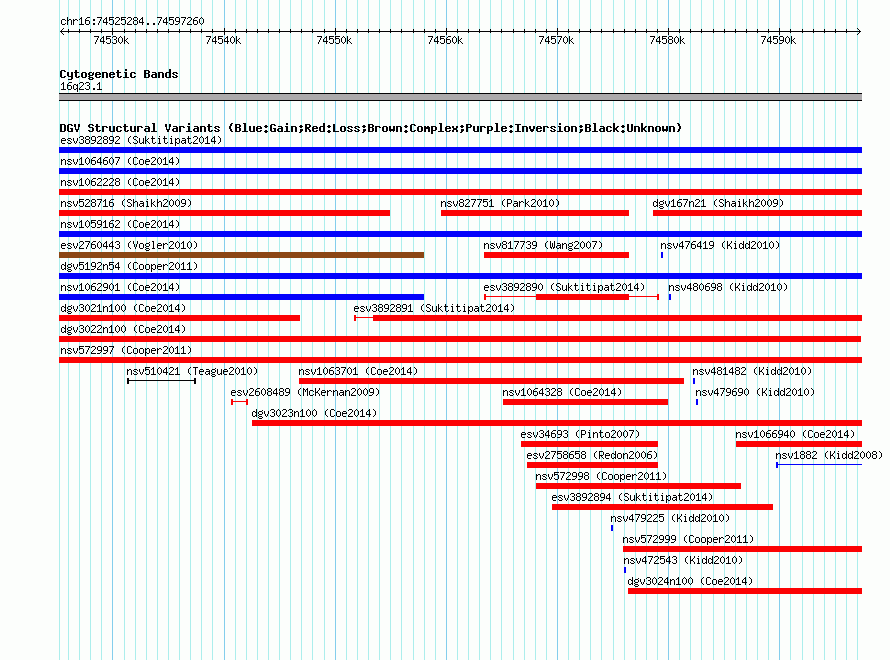The height and width of the screenshot is (660, 890).
Task: Click the esv2760443 (Vogler2010) label
Action: (129, 245)
